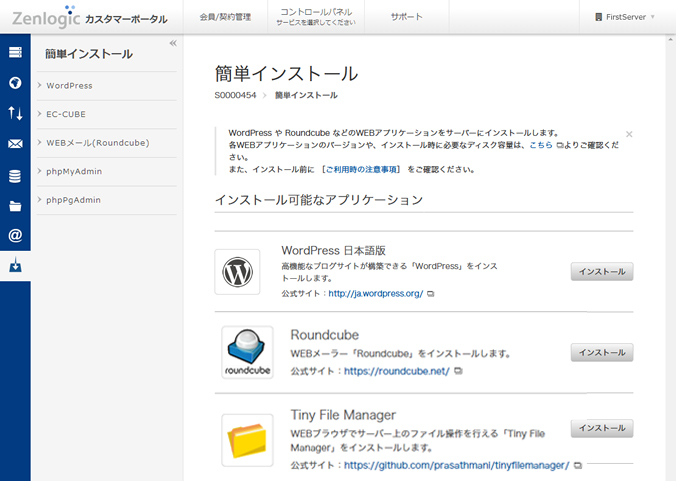Expand the WordPress item in side menu

click(x=69, y=86)
